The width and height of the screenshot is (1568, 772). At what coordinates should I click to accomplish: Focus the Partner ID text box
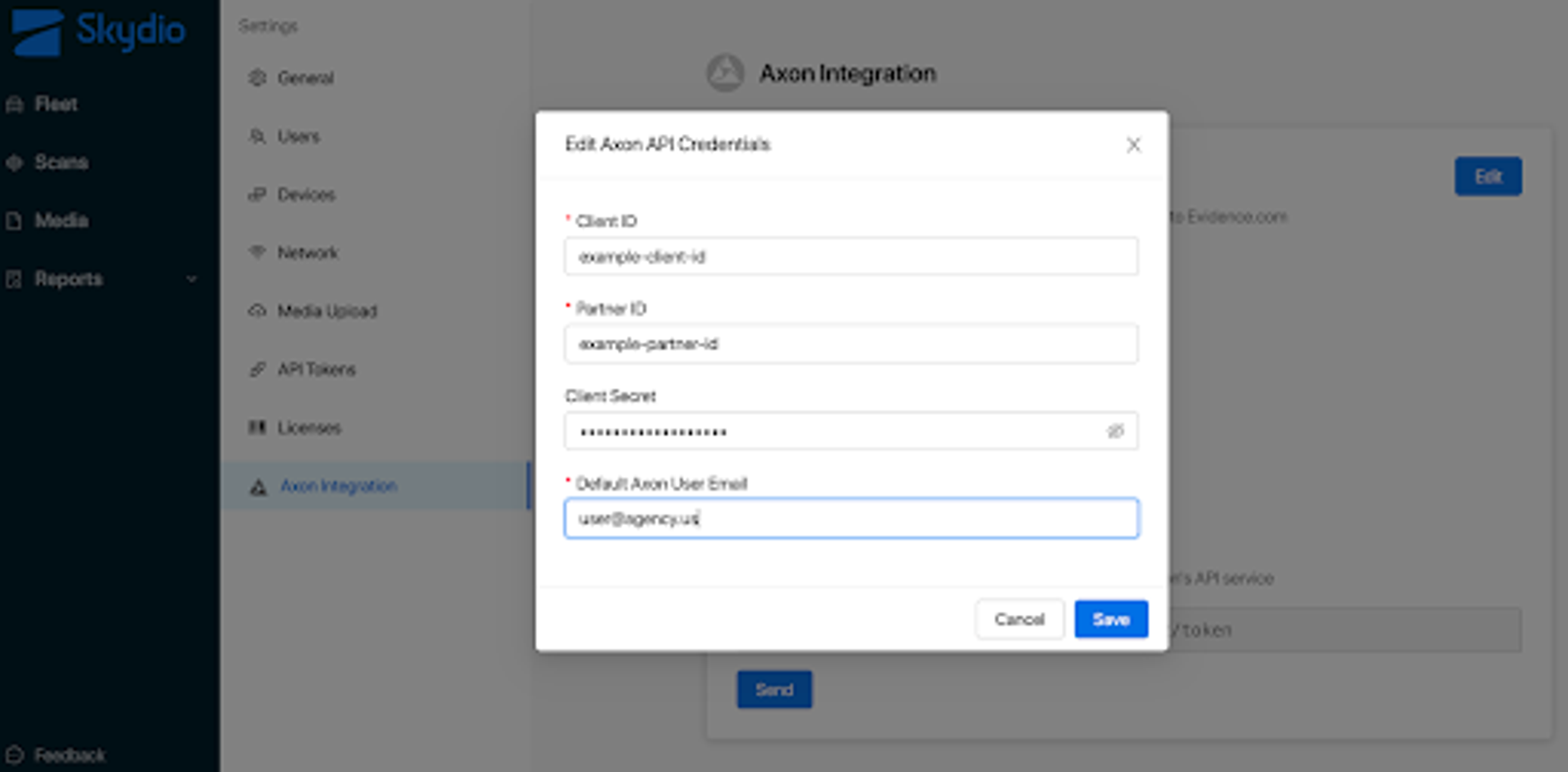click(x=850, y=344)
